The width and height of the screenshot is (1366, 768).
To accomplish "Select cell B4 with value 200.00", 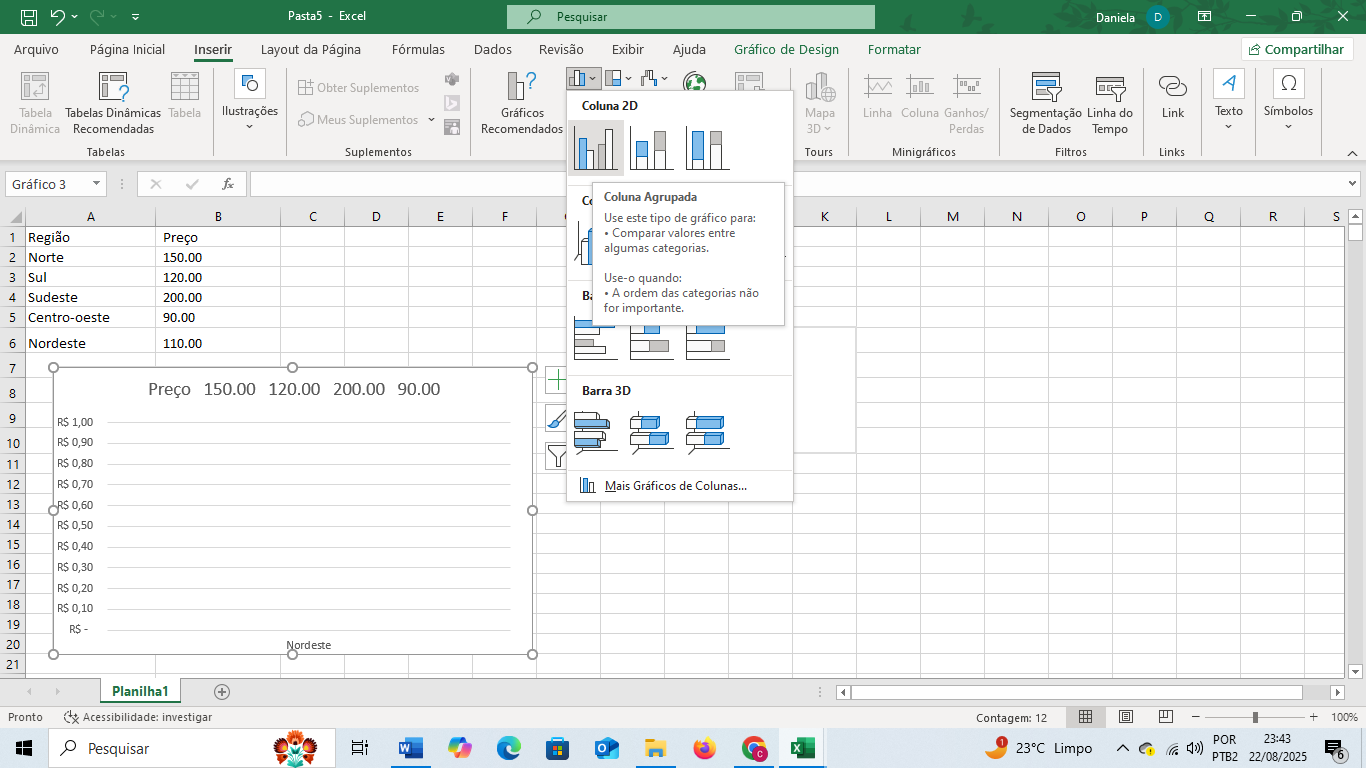I will (x=218, y=297).
